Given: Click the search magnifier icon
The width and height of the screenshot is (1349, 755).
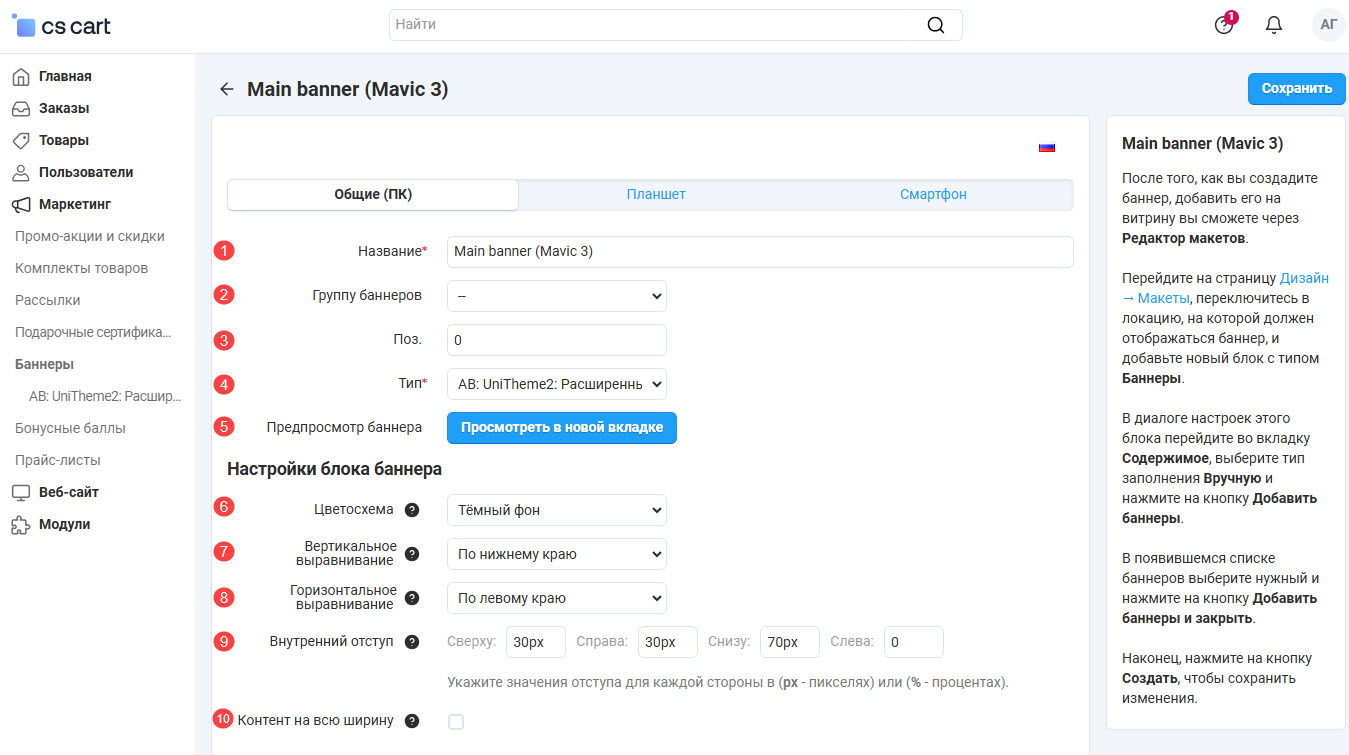Looking at the screenshot, I should (935, 25).
